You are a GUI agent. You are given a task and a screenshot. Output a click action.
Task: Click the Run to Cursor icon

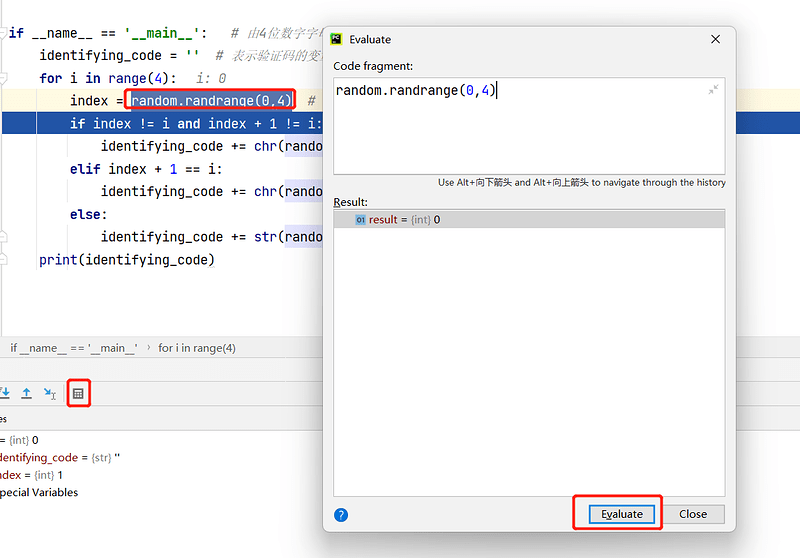[51, 394]
